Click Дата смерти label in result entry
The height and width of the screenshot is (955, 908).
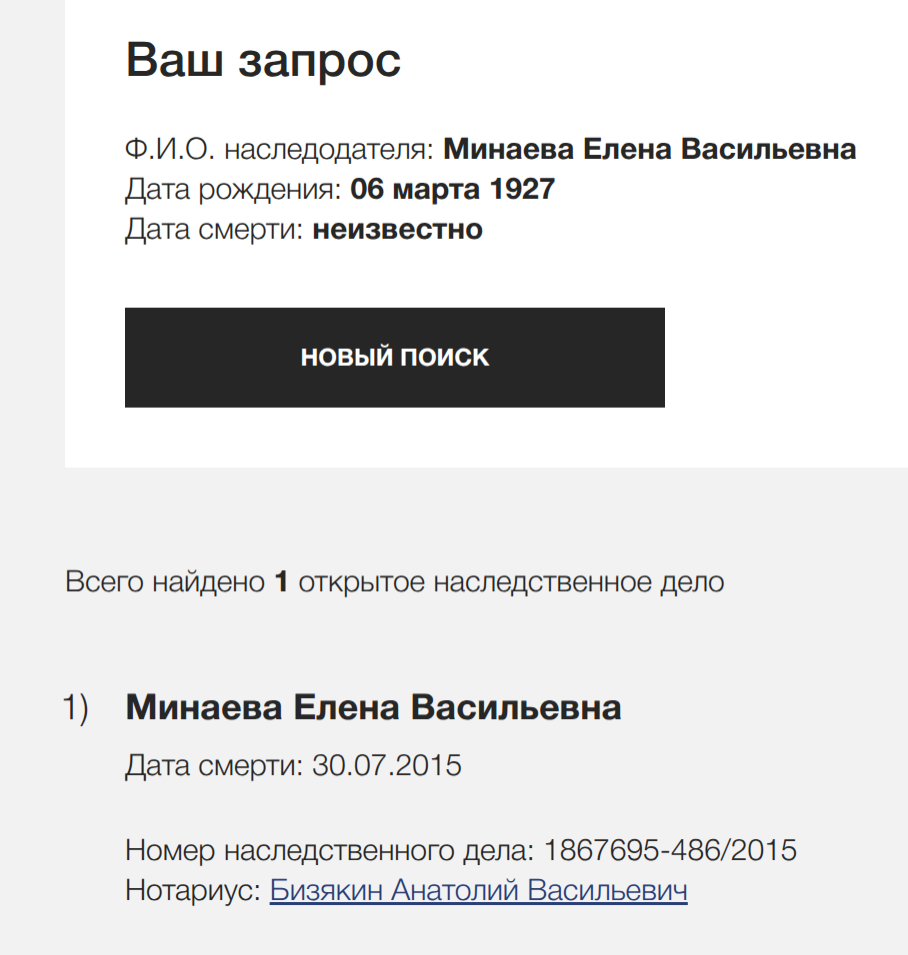pos(214,766)
